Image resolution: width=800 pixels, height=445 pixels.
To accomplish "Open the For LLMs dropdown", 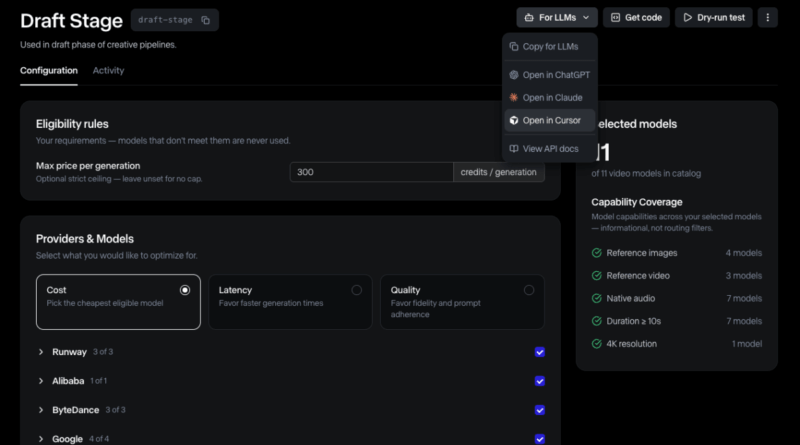I will pos(557,17).
